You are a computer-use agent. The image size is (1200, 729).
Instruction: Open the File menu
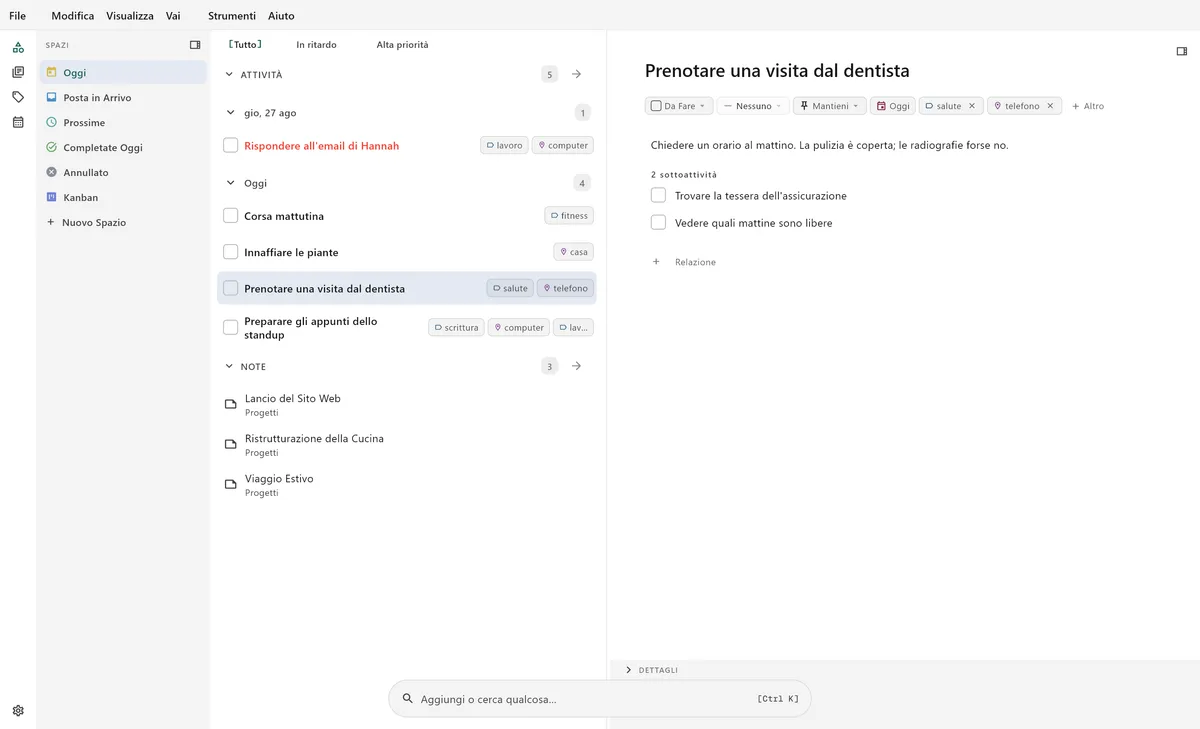tap(18, 16)
